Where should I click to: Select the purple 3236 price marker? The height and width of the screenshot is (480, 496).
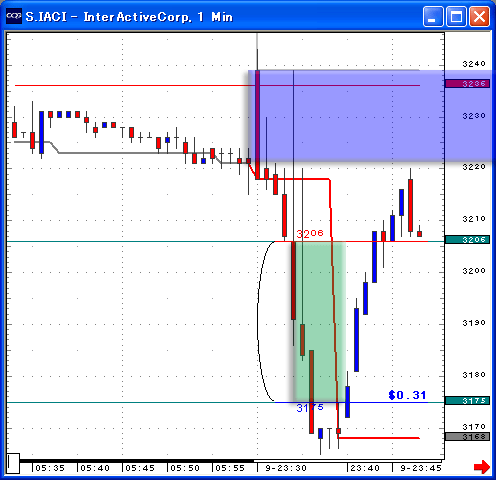tap(467, 83)
